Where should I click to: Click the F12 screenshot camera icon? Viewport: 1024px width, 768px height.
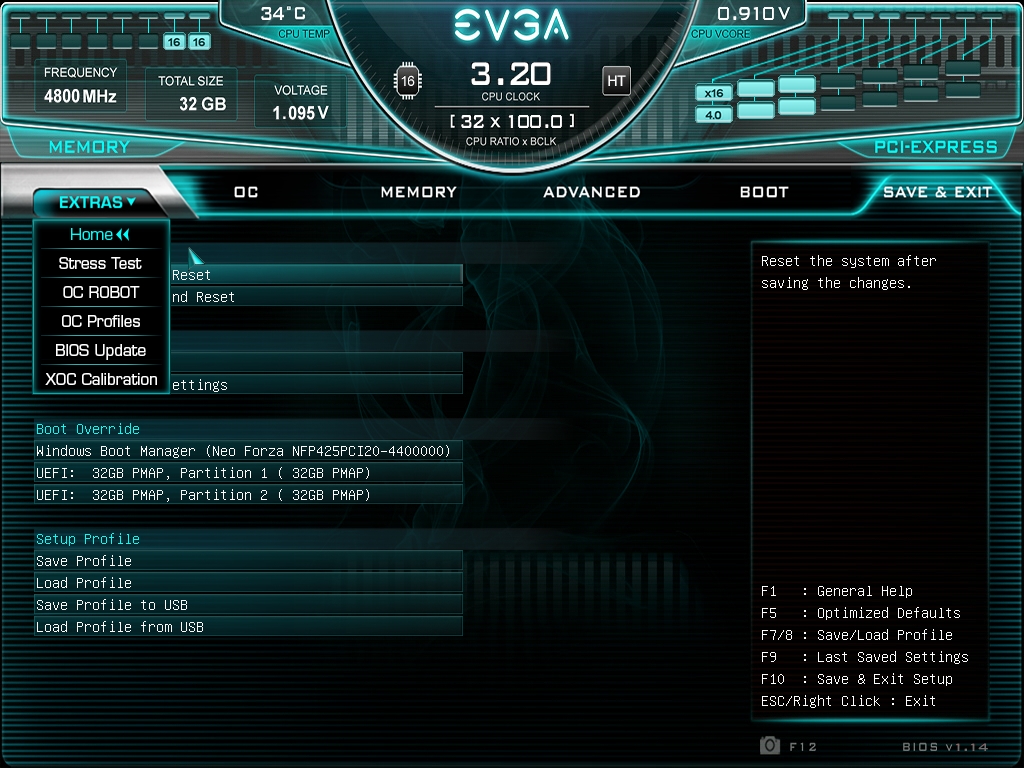pyautogui.click(x=770, y=745)
